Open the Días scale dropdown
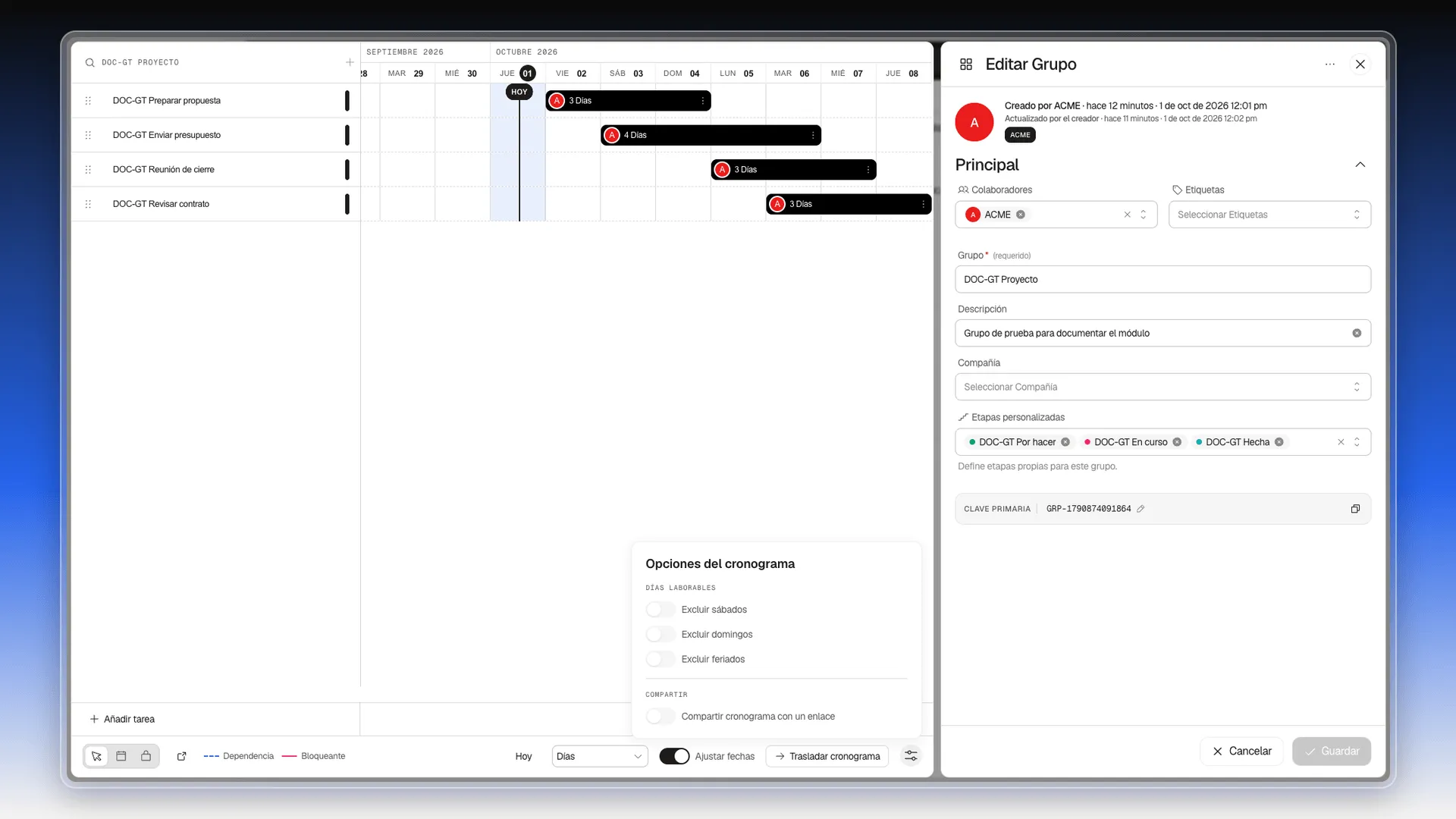1456x819 pixels. [600, 756]
